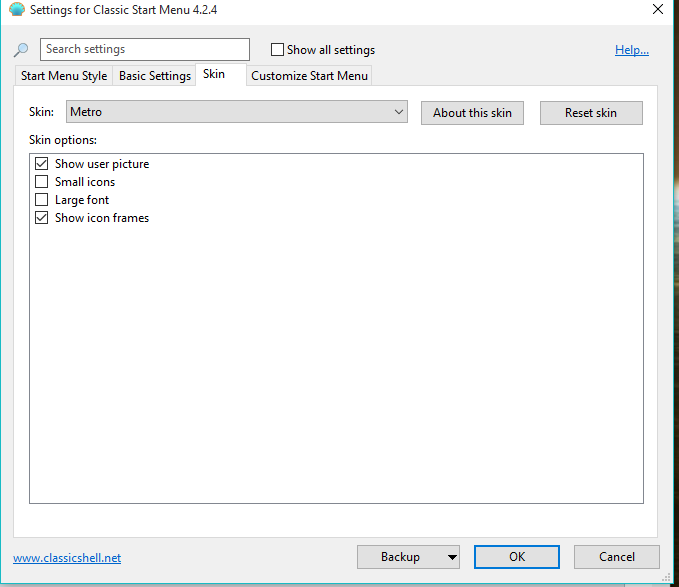Viewport: 679px width, 587px height.
Task: Open the Help link
Action: [x=631, y=50]
